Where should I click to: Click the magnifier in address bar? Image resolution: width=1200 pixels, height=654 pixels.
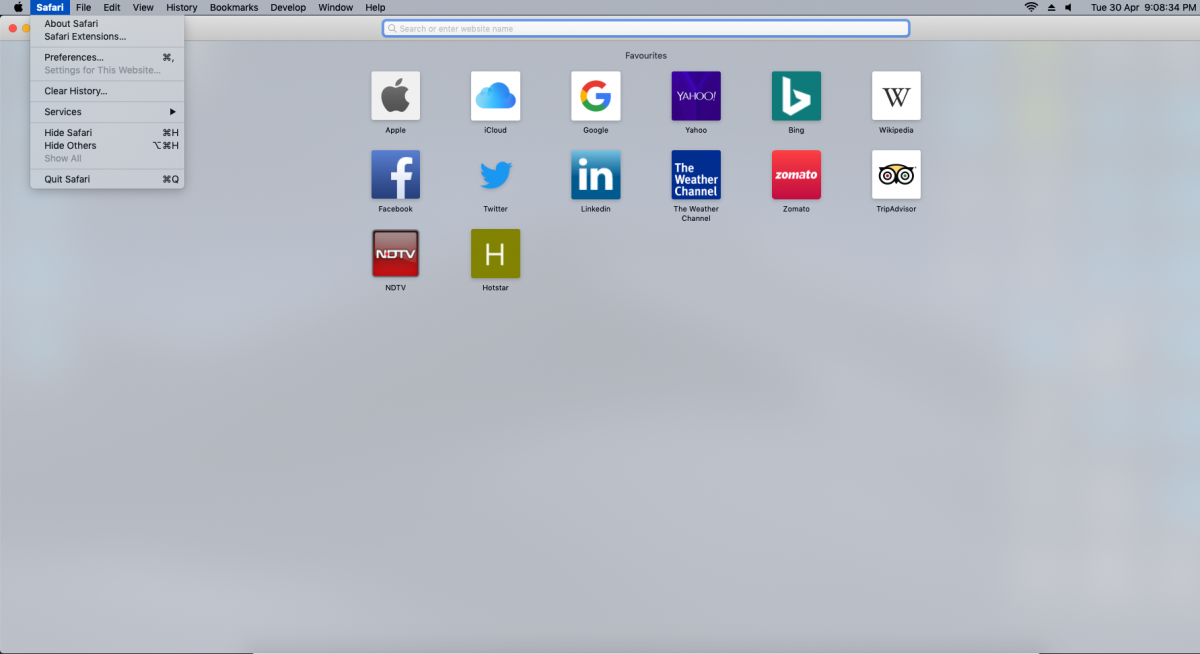pos(393,29)
